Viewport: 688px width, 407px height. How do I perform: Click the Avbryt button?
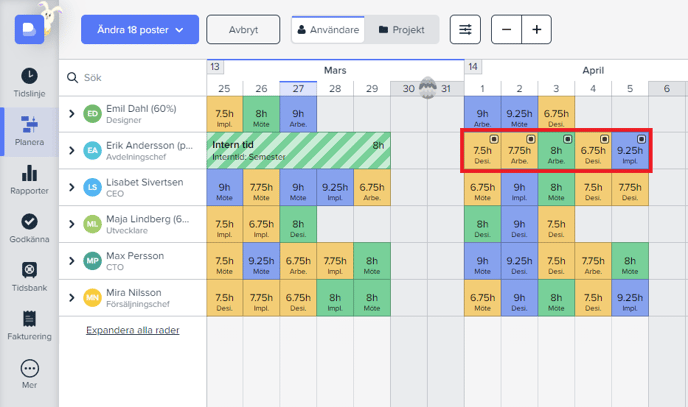(243, 30)
